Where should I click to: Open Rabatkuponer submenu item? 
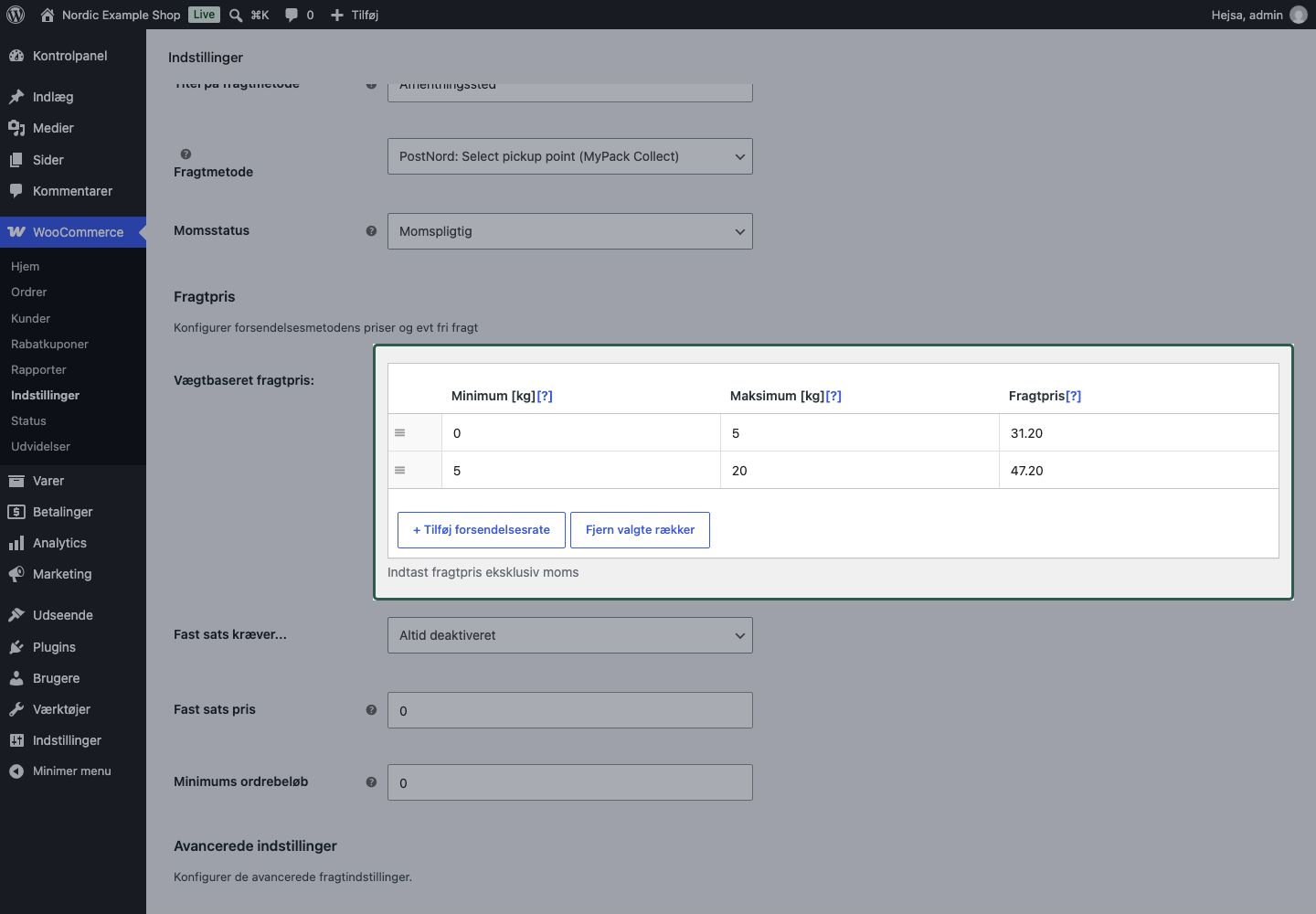50,345
